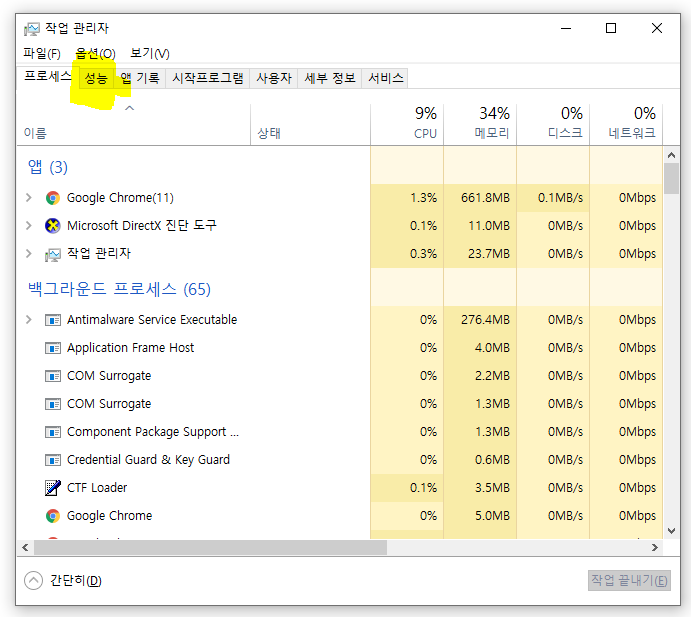Click the Microsoft DirectX diagnostic tool icon
691x617 pixels.
pos(53,226)
